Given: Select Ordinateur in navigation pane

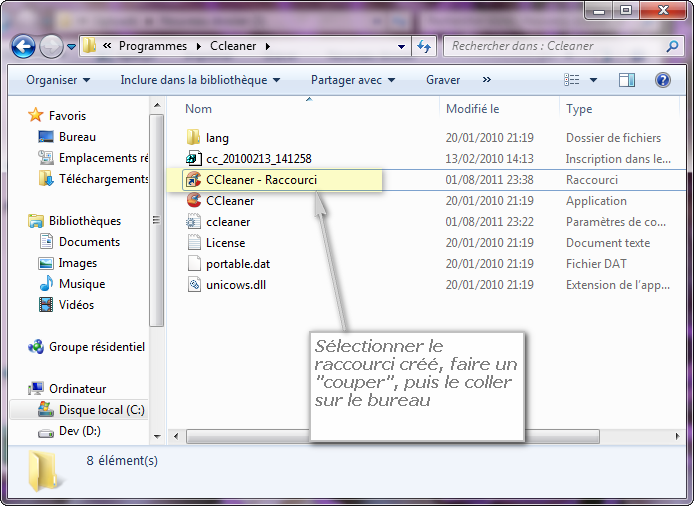Looking at the screenshot, I should (x=77, y=389).
